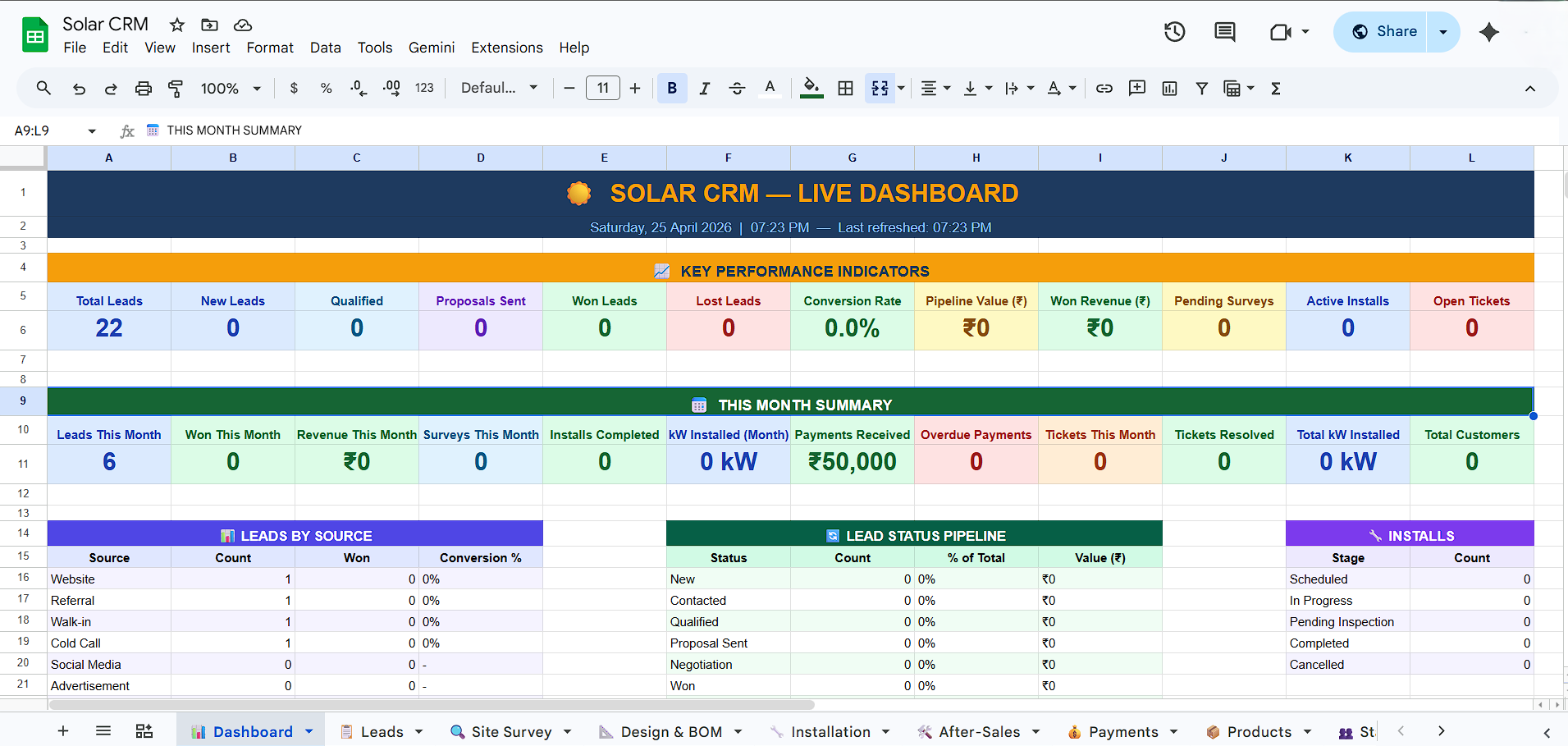The height and width of the screenshot is (746, 1568).
Task: Toggle bold formatting in the toolbar
Action: click(x=672, y=88)
